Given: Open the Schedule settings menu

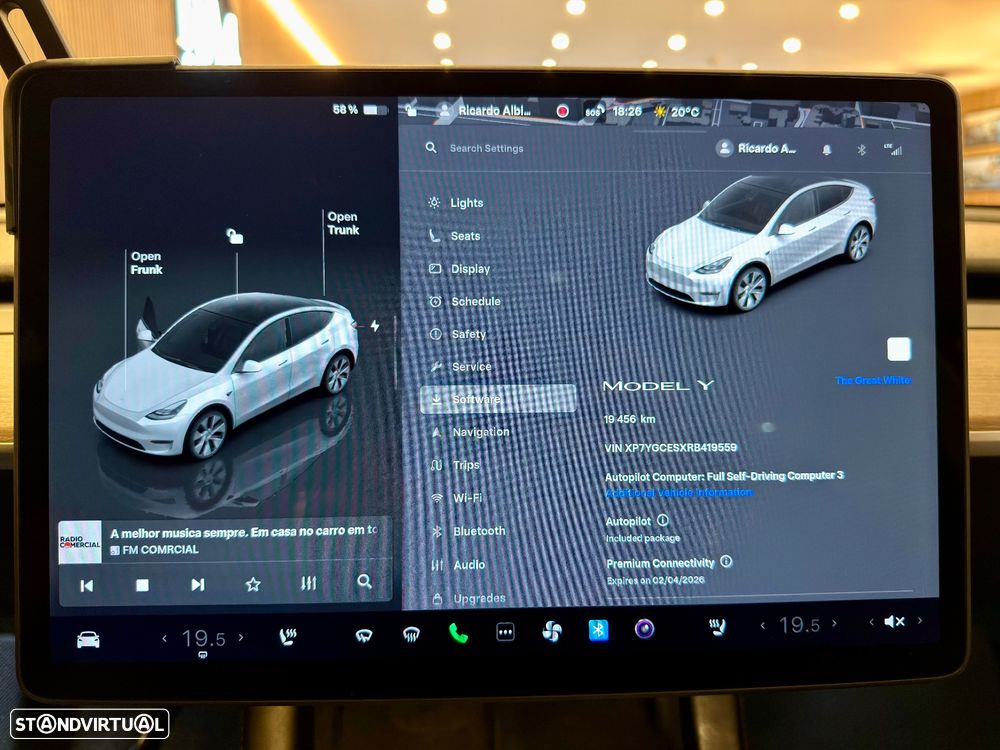Looking at the screenshot, I should (465, 301).
